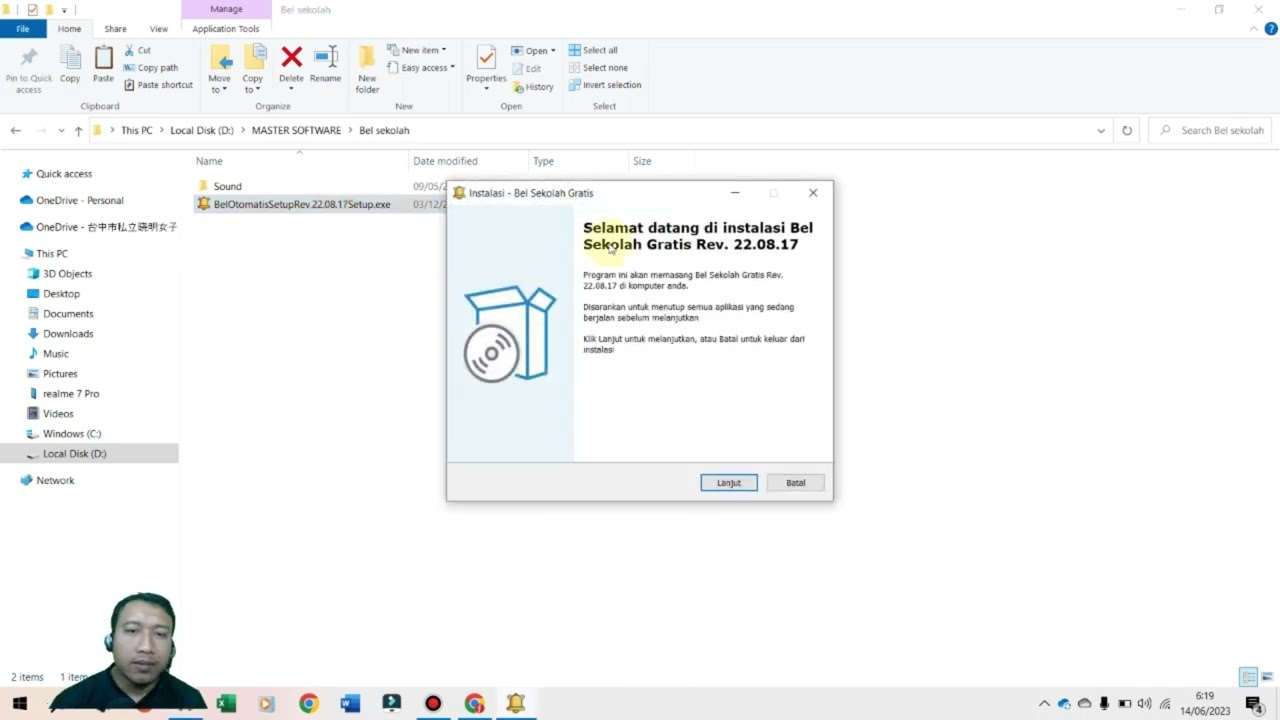Open OneDrive - Personal in sidebar
This screenshot has width=1280, height=720.
coord(80,200)
